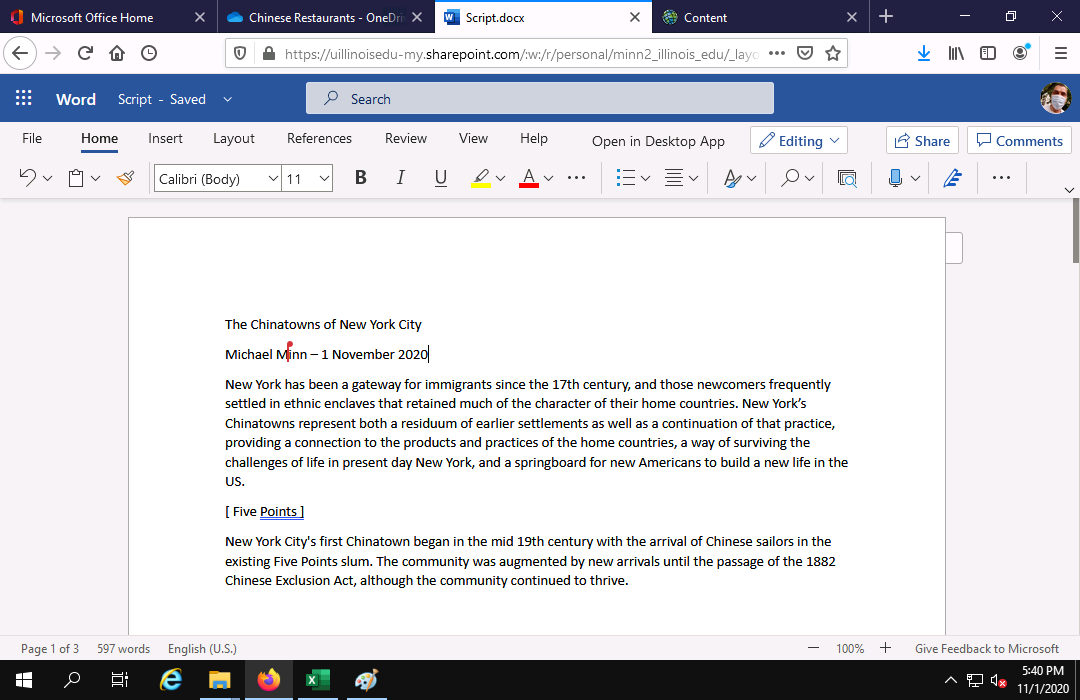Toggle underline formatting

click(x=440, y=178)
